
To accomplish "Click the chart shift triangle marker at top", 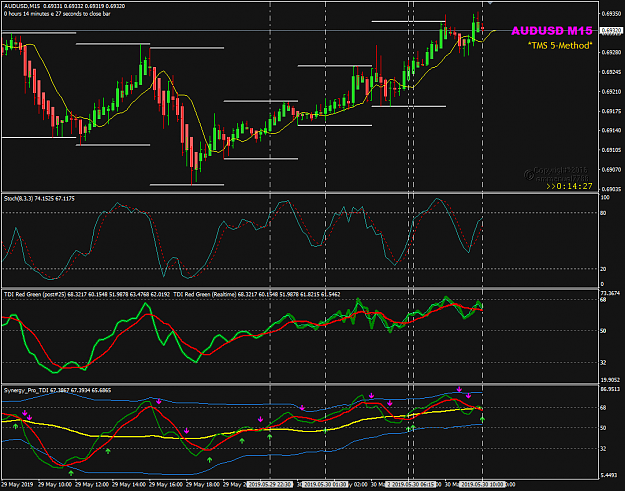I will [x=490, y=2].
